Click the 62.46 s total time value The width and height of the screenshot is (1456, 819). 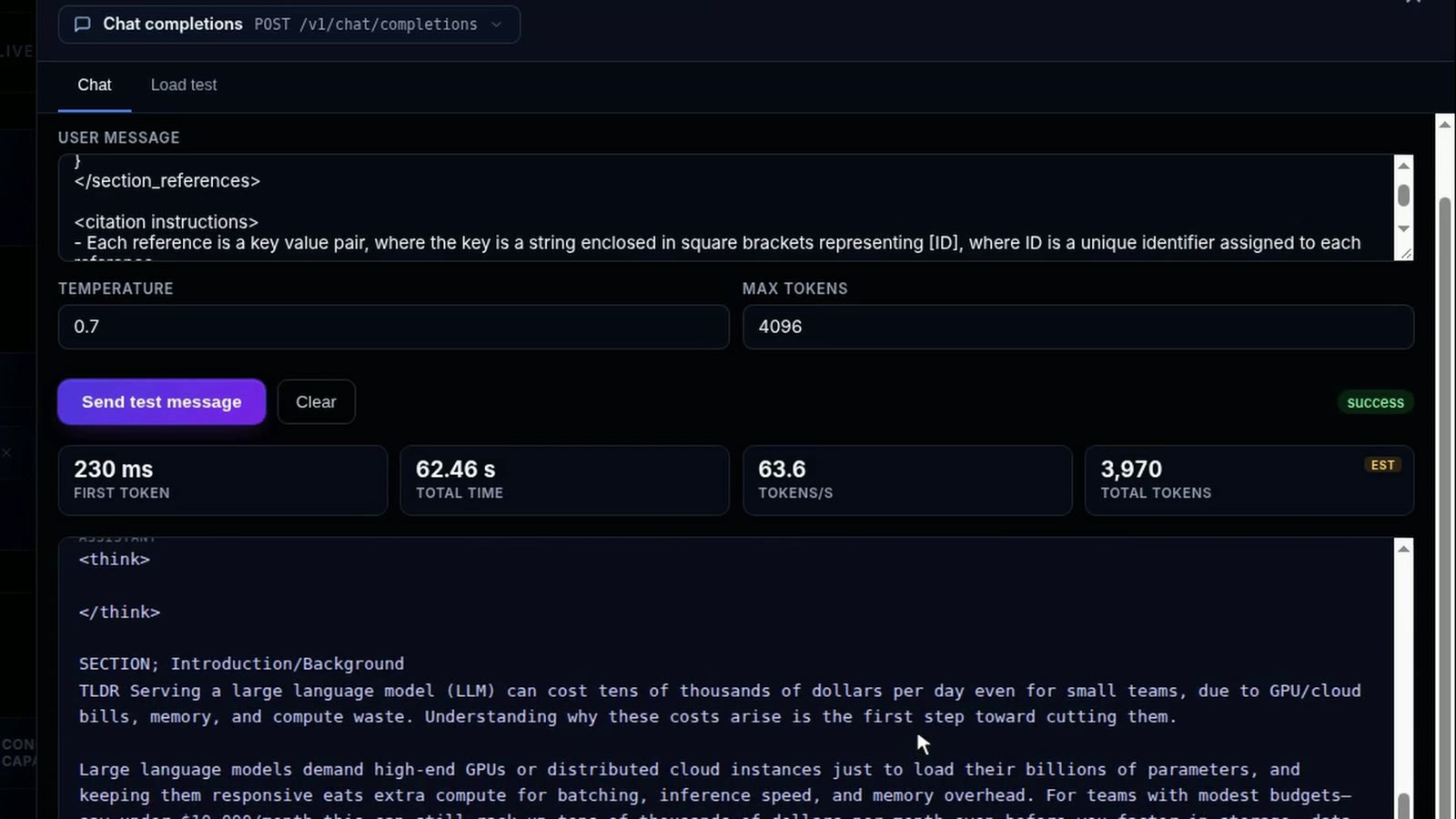pos(455,469)
